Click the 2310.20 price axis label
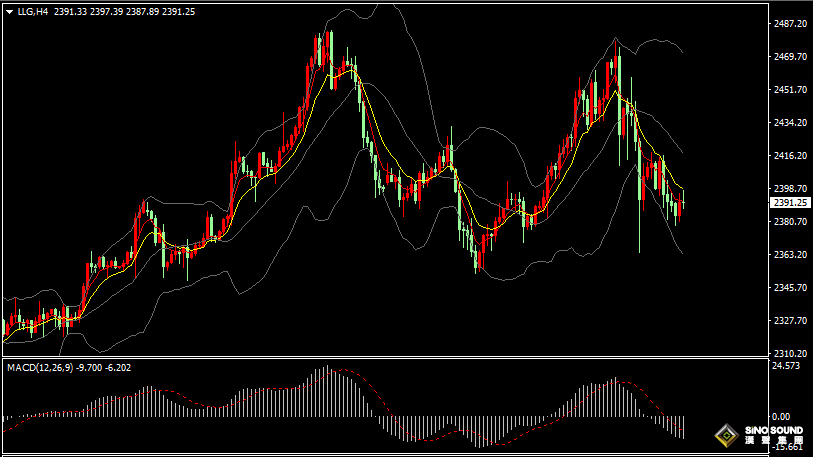 click(x=790, y=354)
